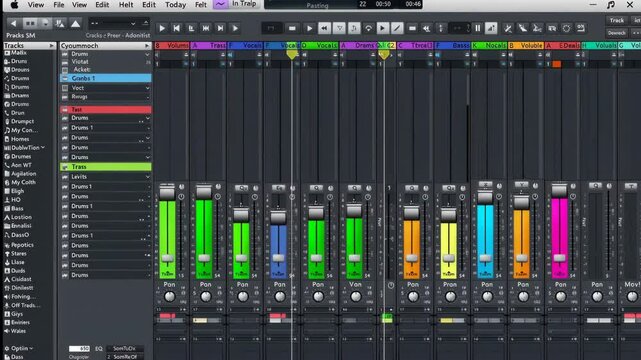
Task: Expand the Voct row chevron
Action: [x=147, y=88]
